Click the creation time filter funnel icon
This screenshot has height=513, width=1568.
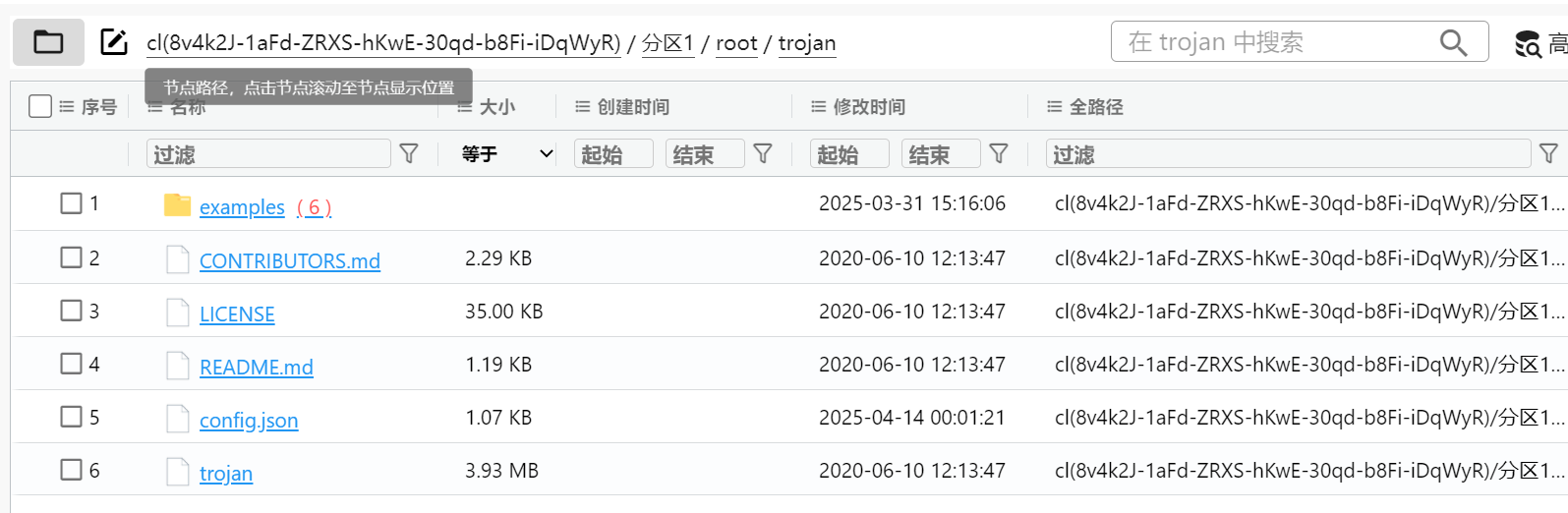763,153
